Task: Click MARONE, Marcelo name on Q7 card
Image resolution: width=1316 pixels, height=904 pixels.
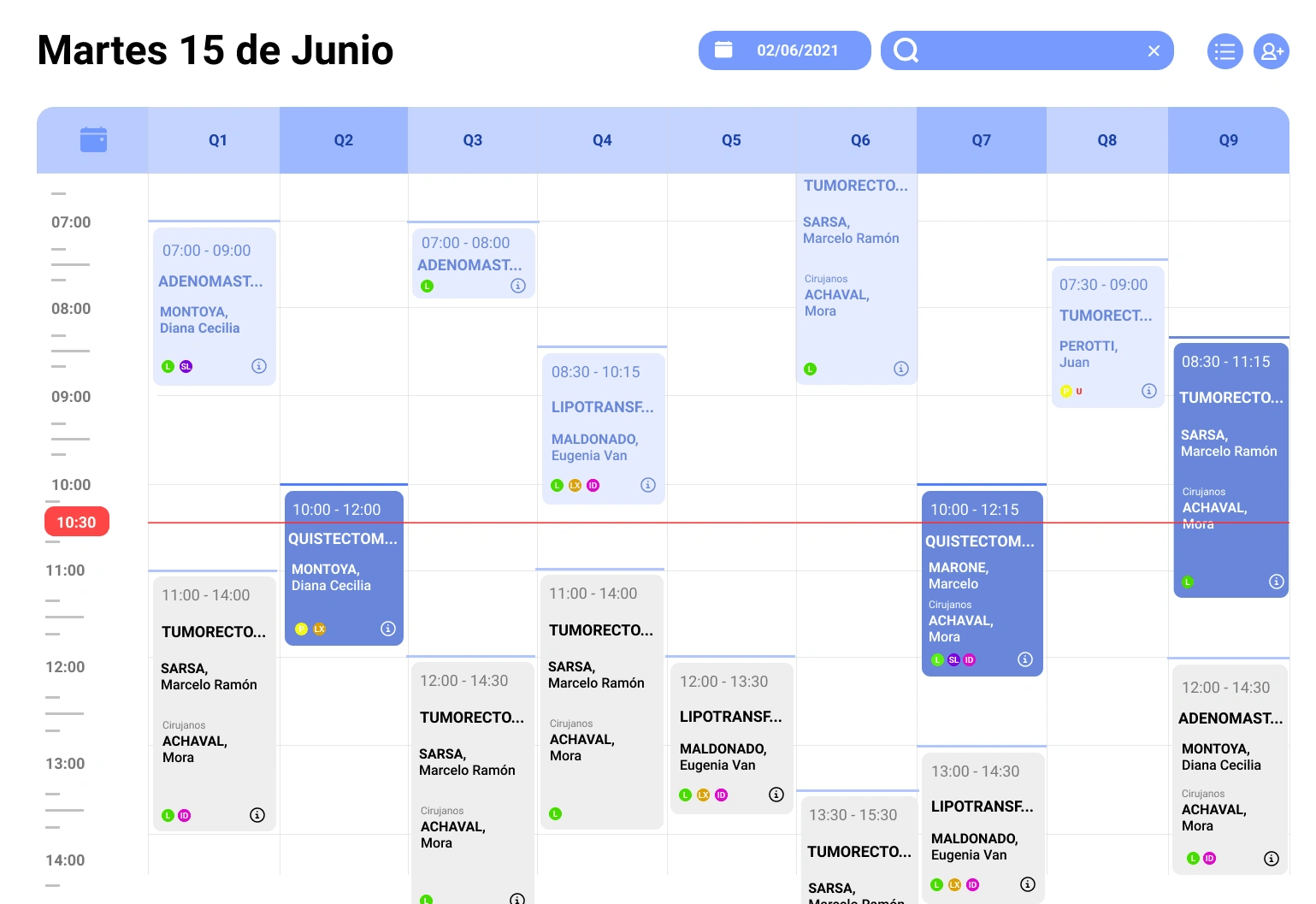Action: point(959,576)
